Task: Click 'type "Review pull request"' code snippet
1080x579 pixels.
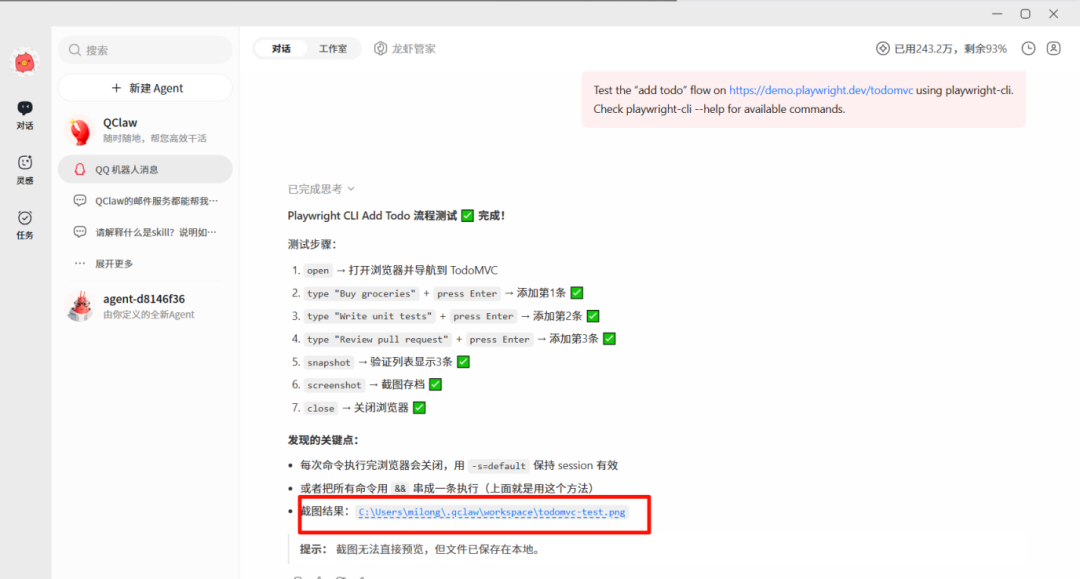Action: click(377, 339)
